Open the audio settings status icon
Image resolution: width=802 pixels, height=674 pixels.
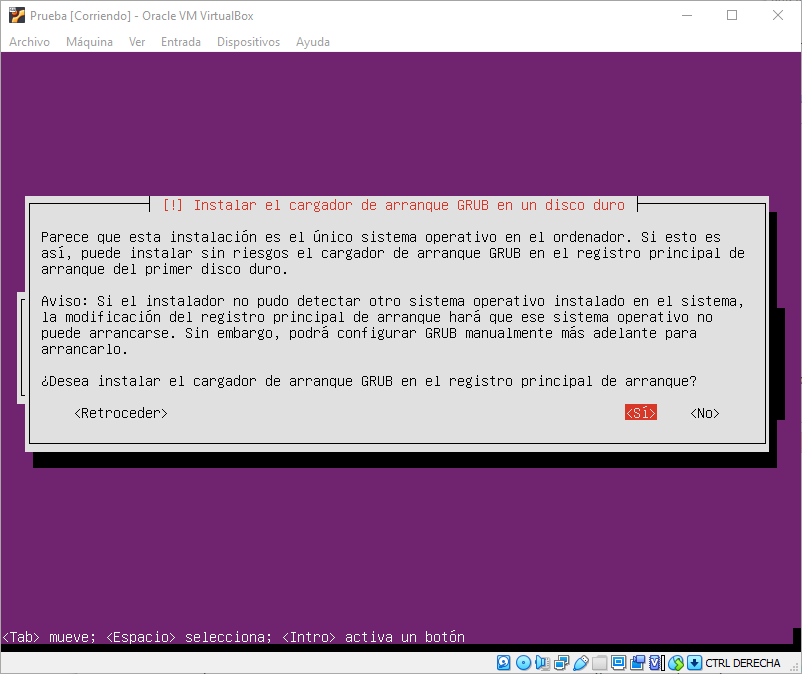[542, 663]
